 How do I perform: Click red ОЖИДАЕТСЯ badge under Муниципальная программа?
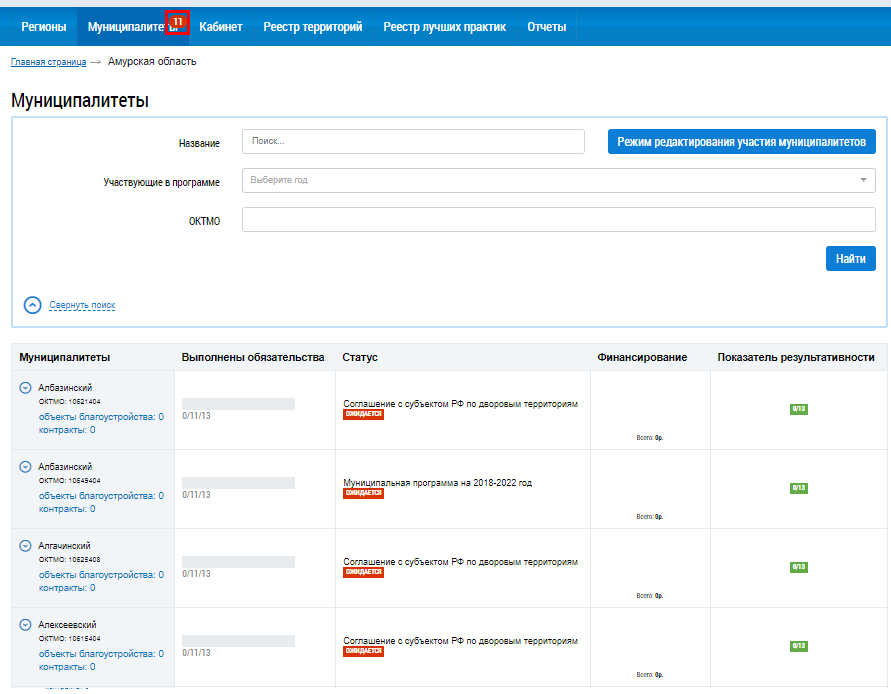point(363,493)
